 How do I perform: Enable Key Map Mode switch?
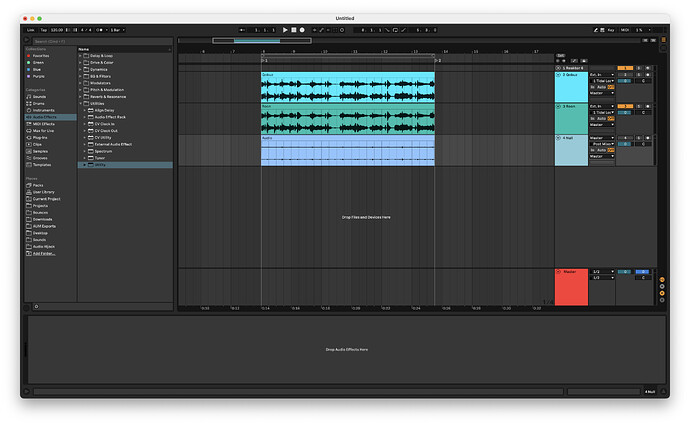pyautogui.click(x=611, y=30)
